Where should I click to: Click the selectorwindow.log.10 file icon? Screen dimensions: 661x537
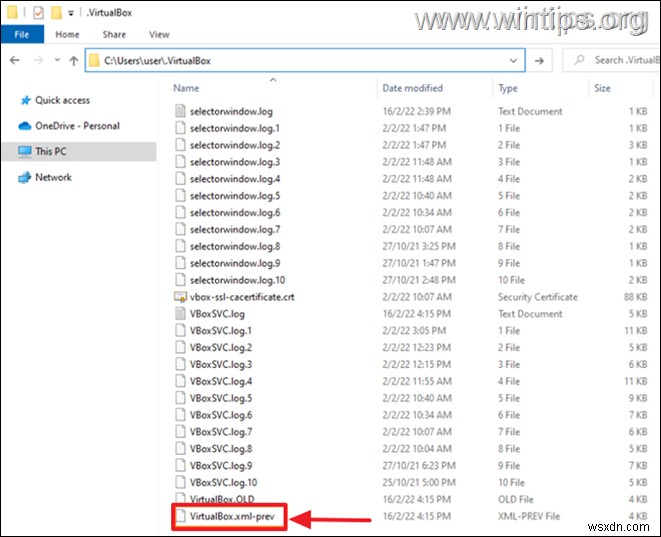[x=180, y=280]
